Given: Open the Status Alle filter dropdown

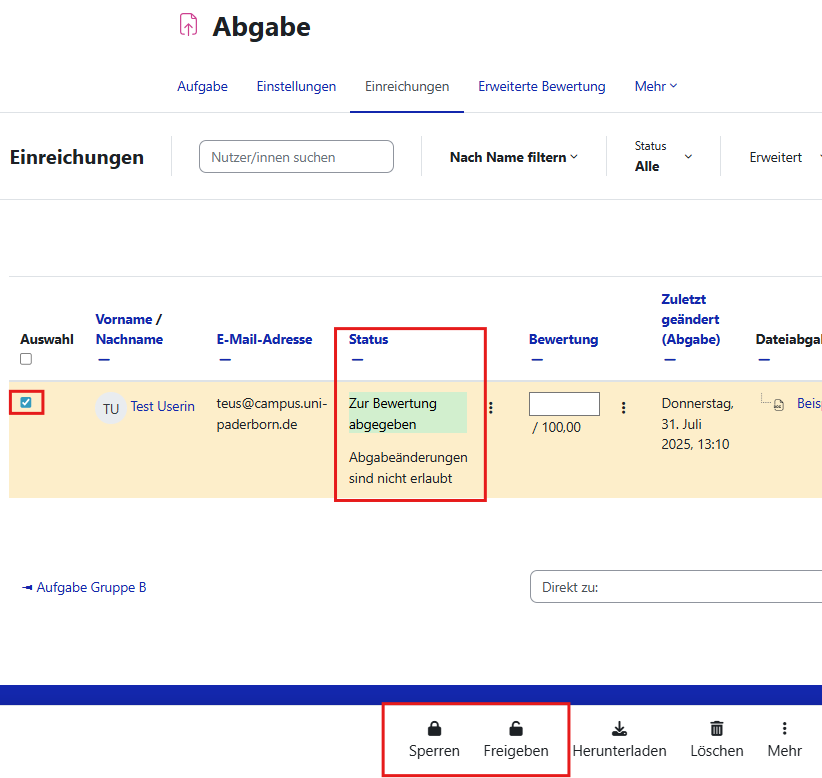Looking at the screenshot, I should (x=663, y=157).
